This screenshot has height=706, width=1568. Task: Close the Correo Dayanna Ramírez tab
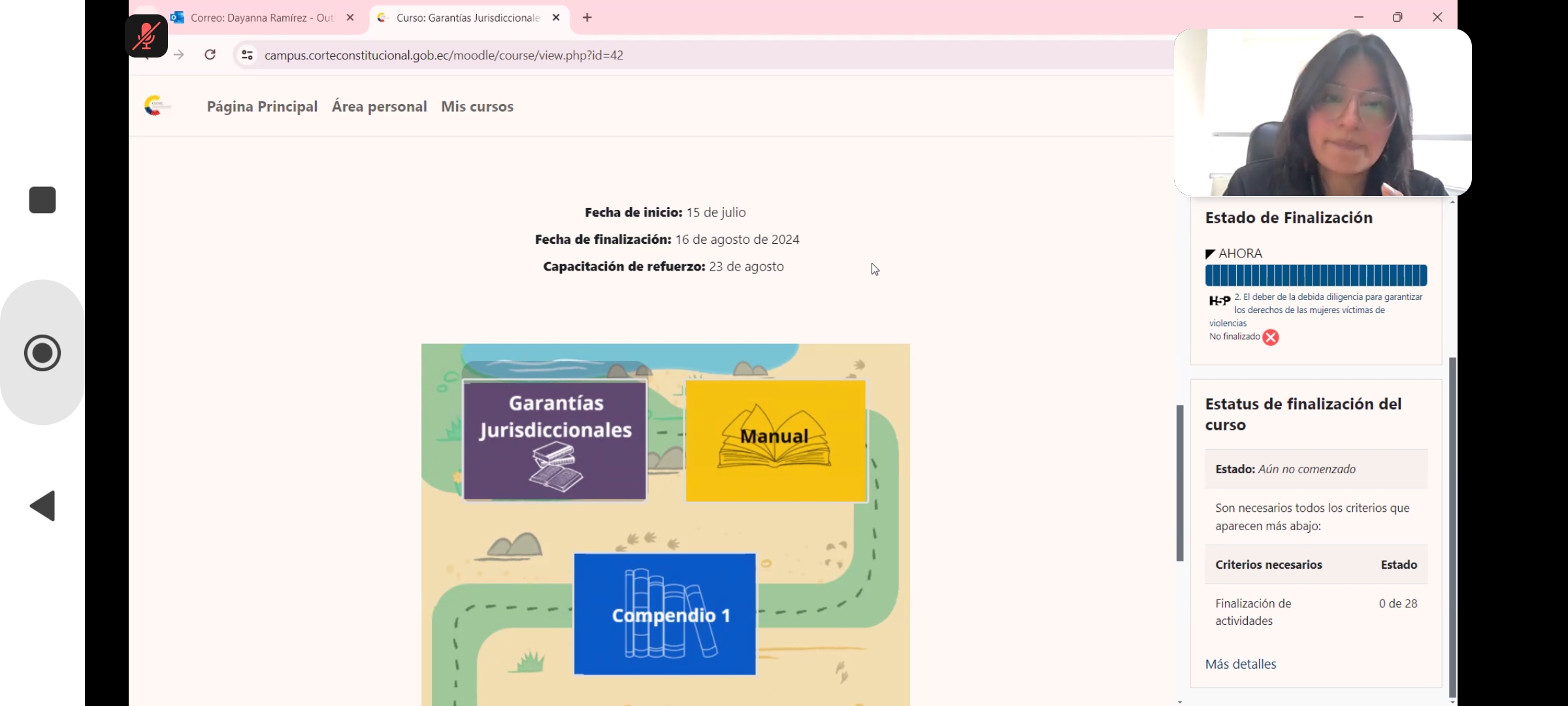tap(350, 18)
